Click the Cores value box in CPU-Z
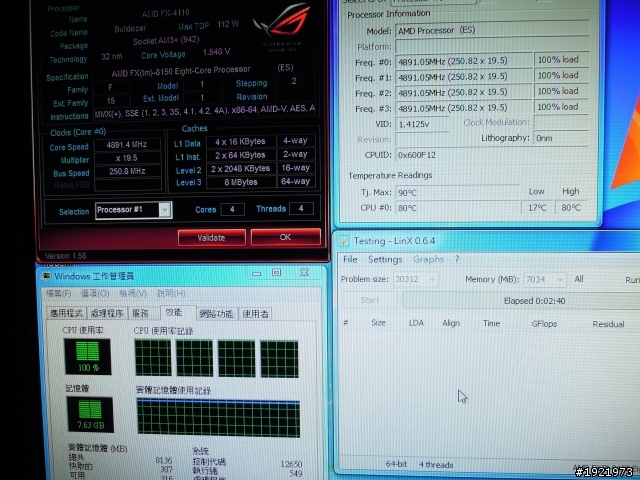The image size is (640, 480). [x=232, y=209]
